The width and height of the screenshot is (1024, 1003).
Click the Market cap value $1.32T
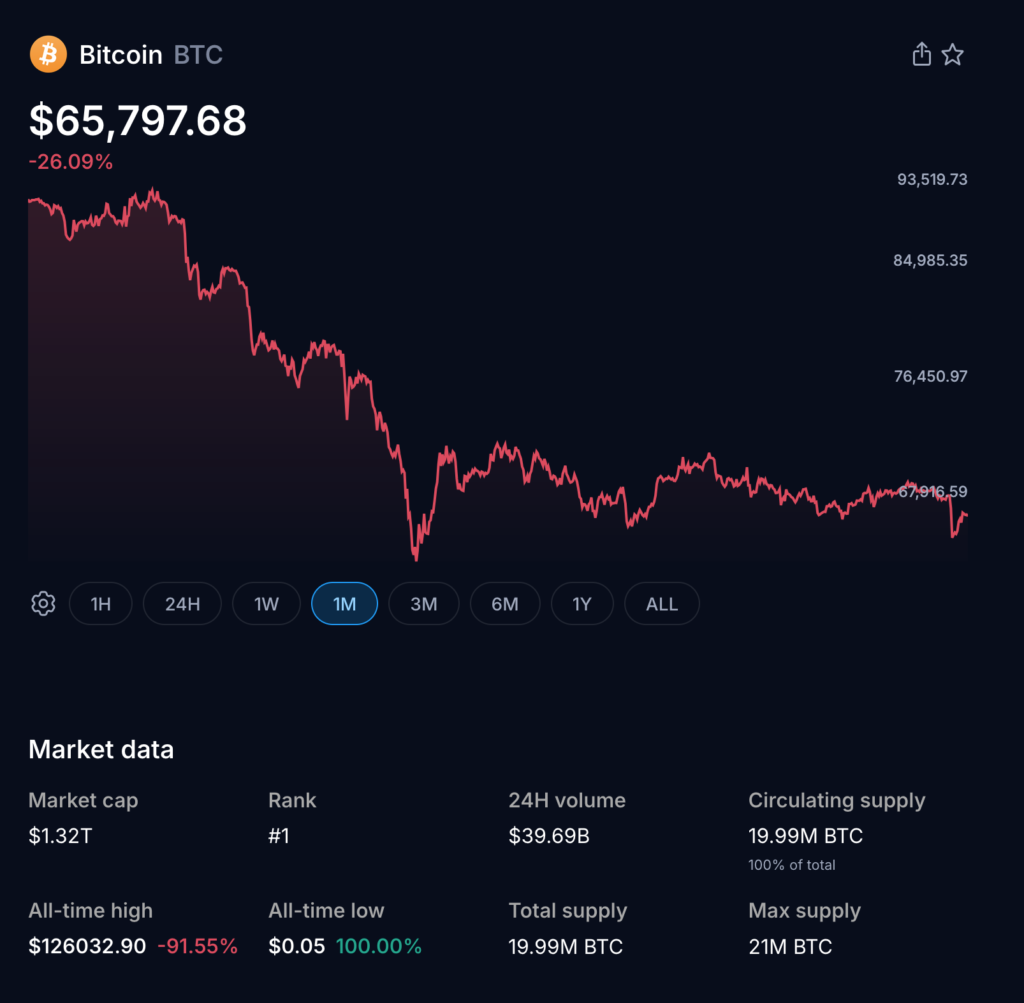point(60,836)
